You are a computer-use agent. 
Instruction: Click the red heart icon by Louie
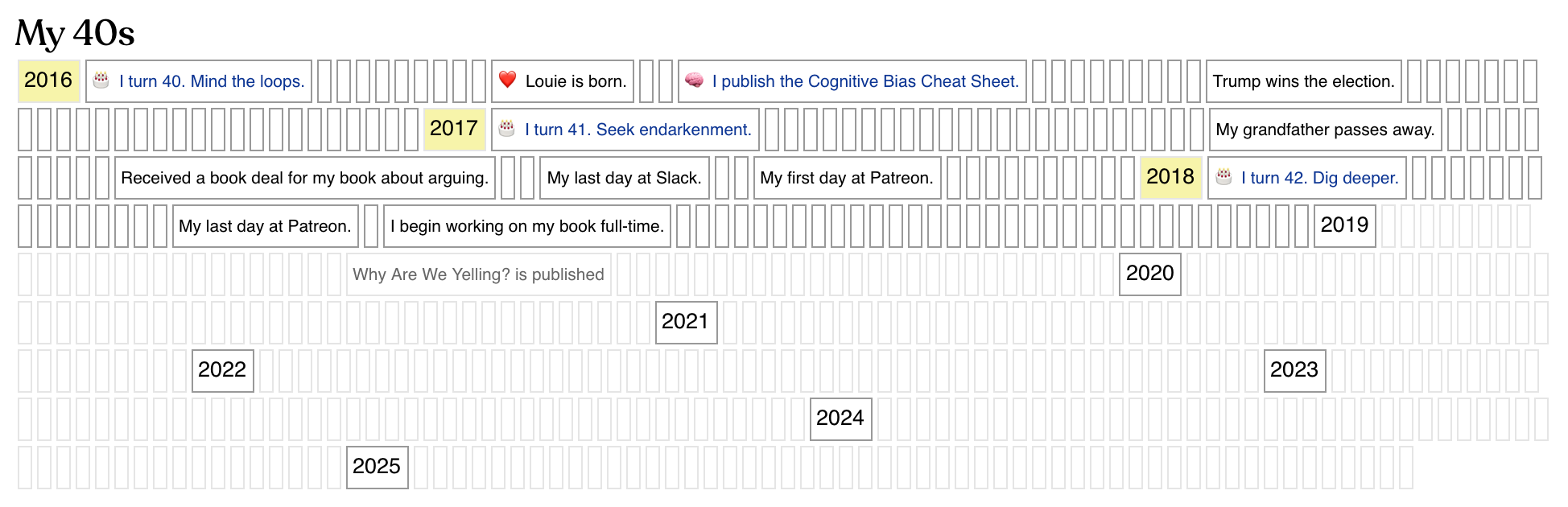point(507,80)
